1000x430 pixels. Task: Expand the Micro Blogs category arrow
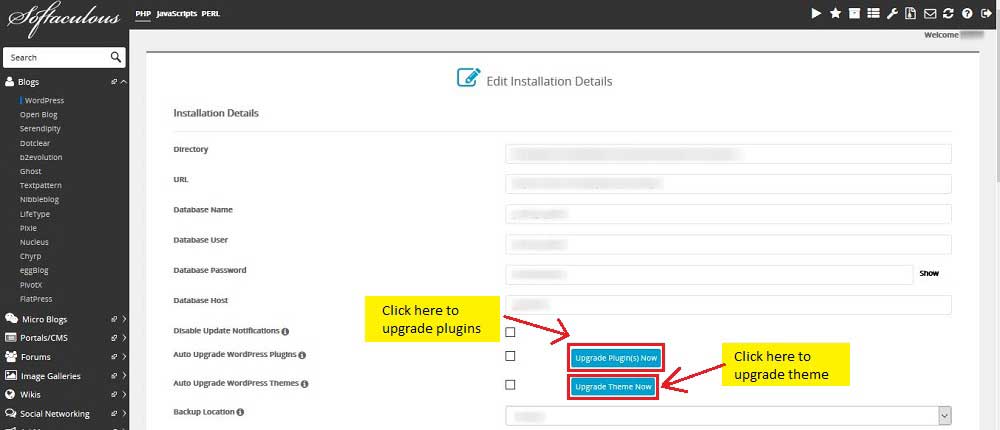pos(124,319)
